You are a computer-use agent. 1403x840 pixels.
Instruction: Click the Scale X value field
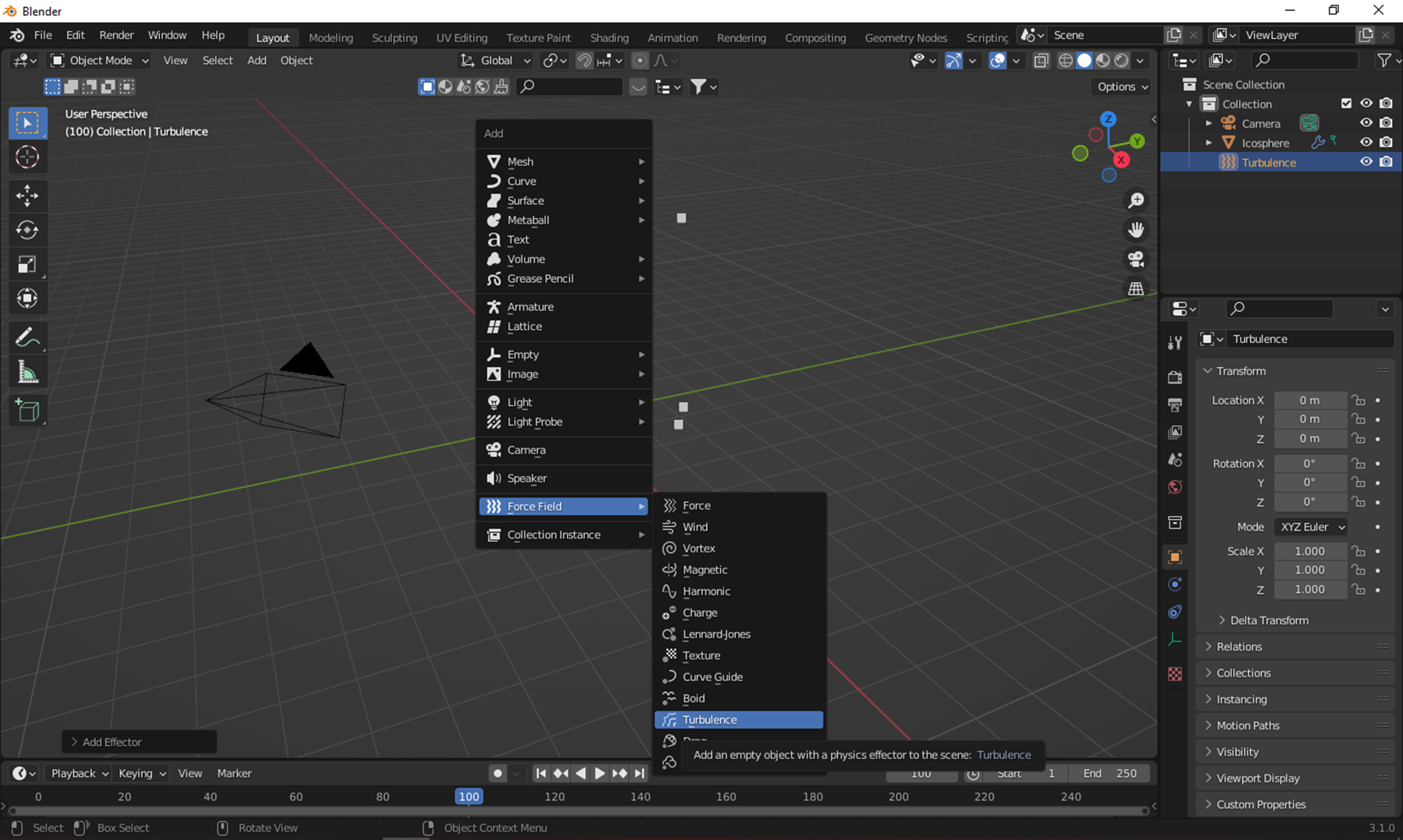(1309, 551)
